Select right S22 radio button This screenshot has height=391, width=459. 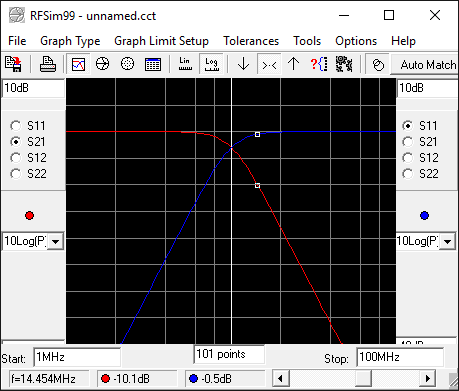click(x=407, y=174)
